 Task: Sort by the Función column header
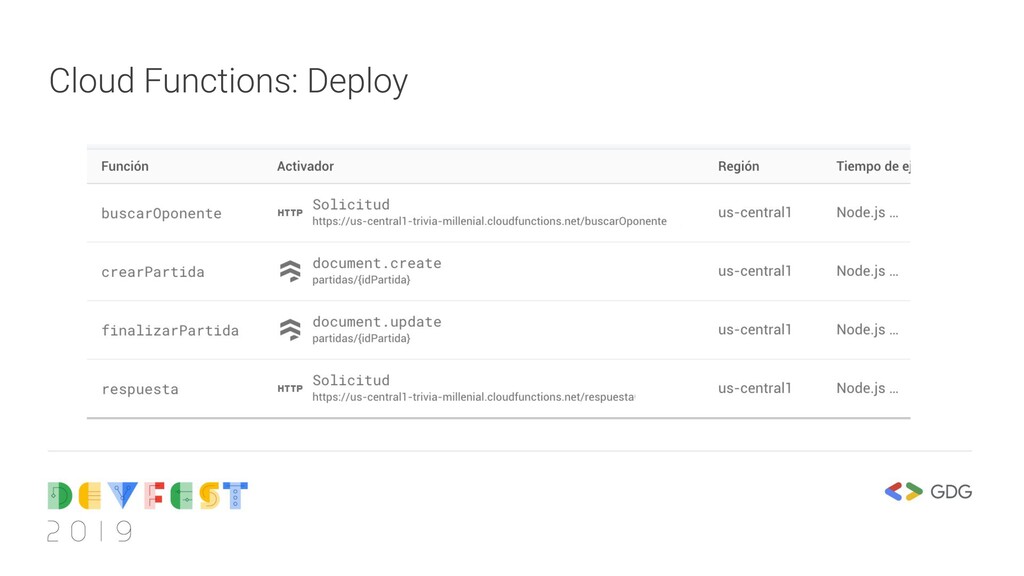[x=125, y=166]
